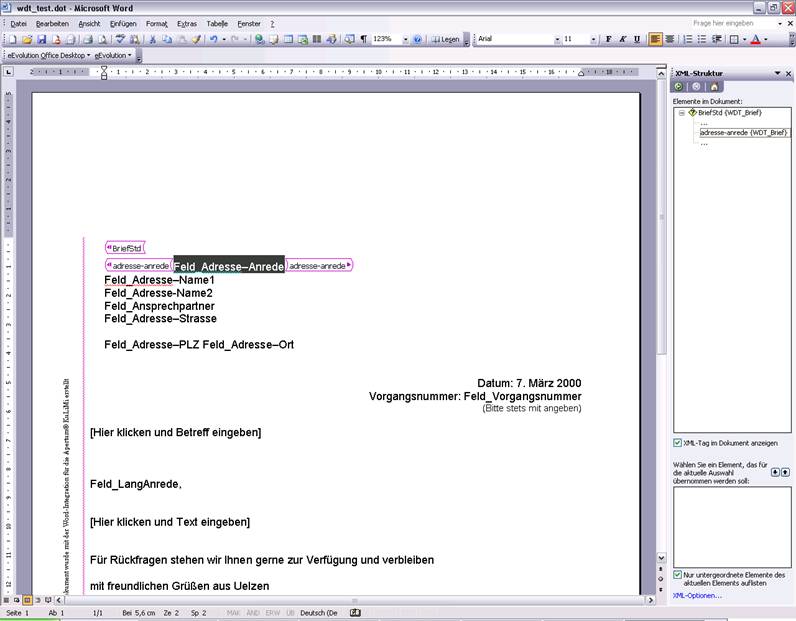Switch to the Print Layout view button
The image size is (796, 621).
(x=27, y=600)
